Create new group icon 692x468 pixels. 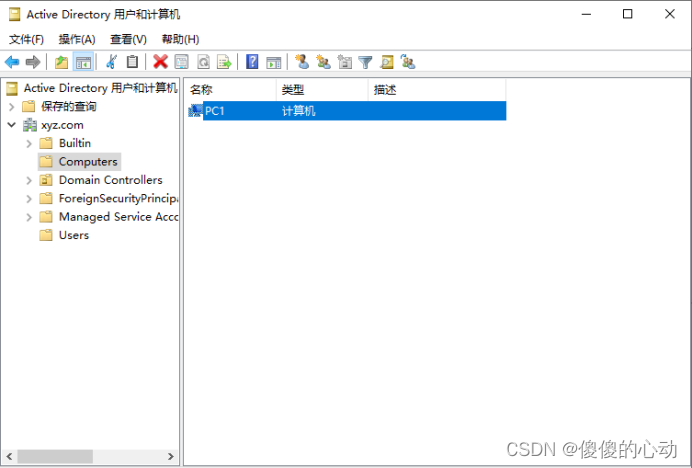click(x=323, y=62)
